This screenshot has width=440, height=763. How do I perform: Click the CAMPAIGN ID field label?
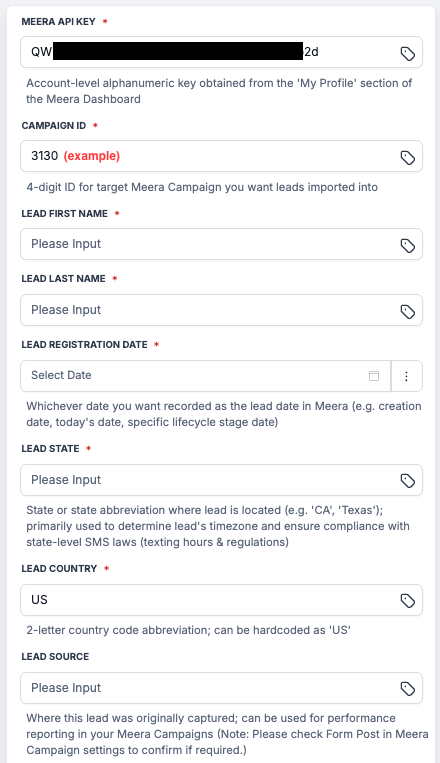click(x=54, y=126)
